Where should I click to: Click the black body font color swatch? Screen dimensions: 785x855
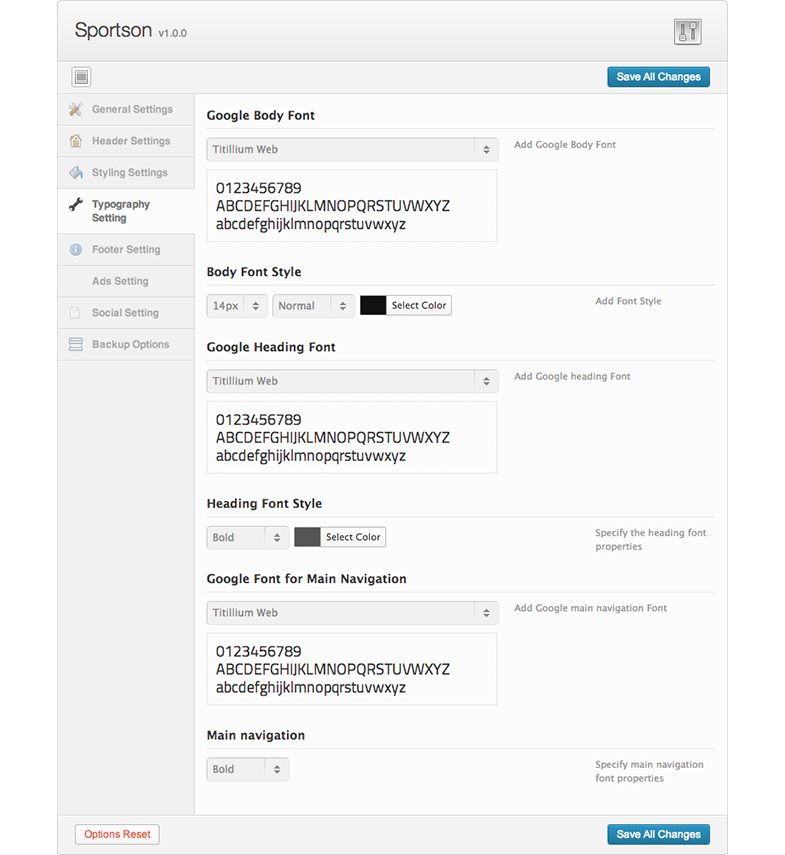[373, 306]
